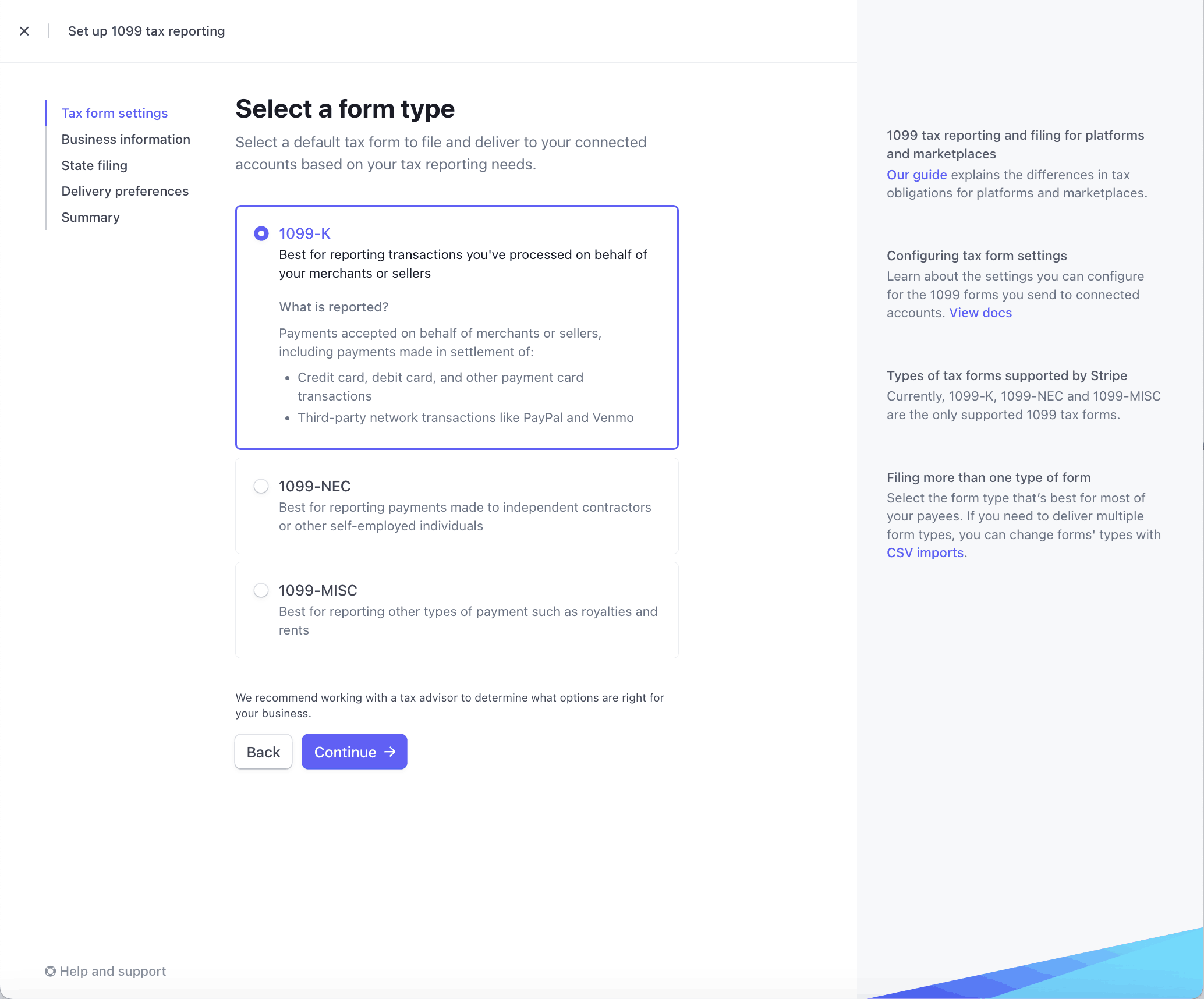Click 'View docs' link for form settings

[981, 312]
